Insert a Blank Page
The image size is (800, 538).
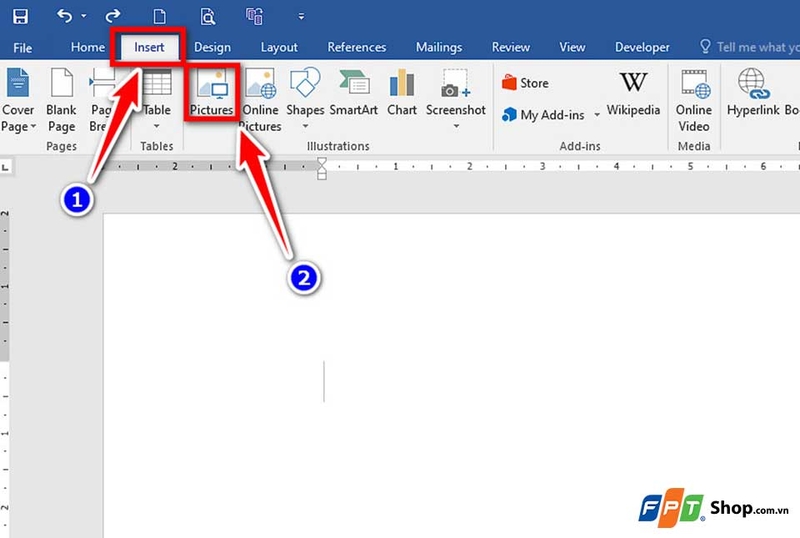61,99
